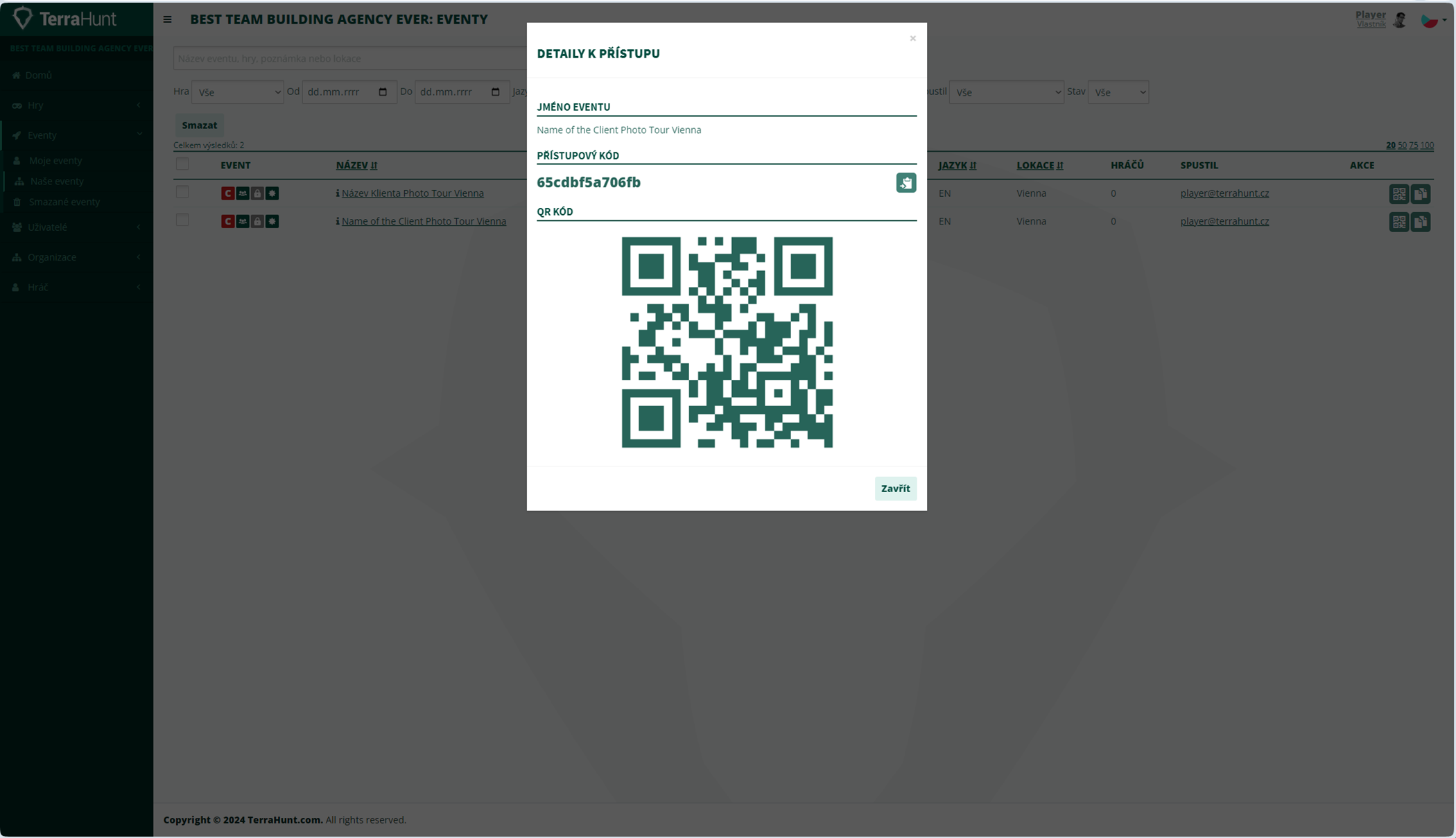The width and height of the screenshot is (1456, 838).
Task: Click the TerraHunt logo
Action: click(x=64, y=19)
